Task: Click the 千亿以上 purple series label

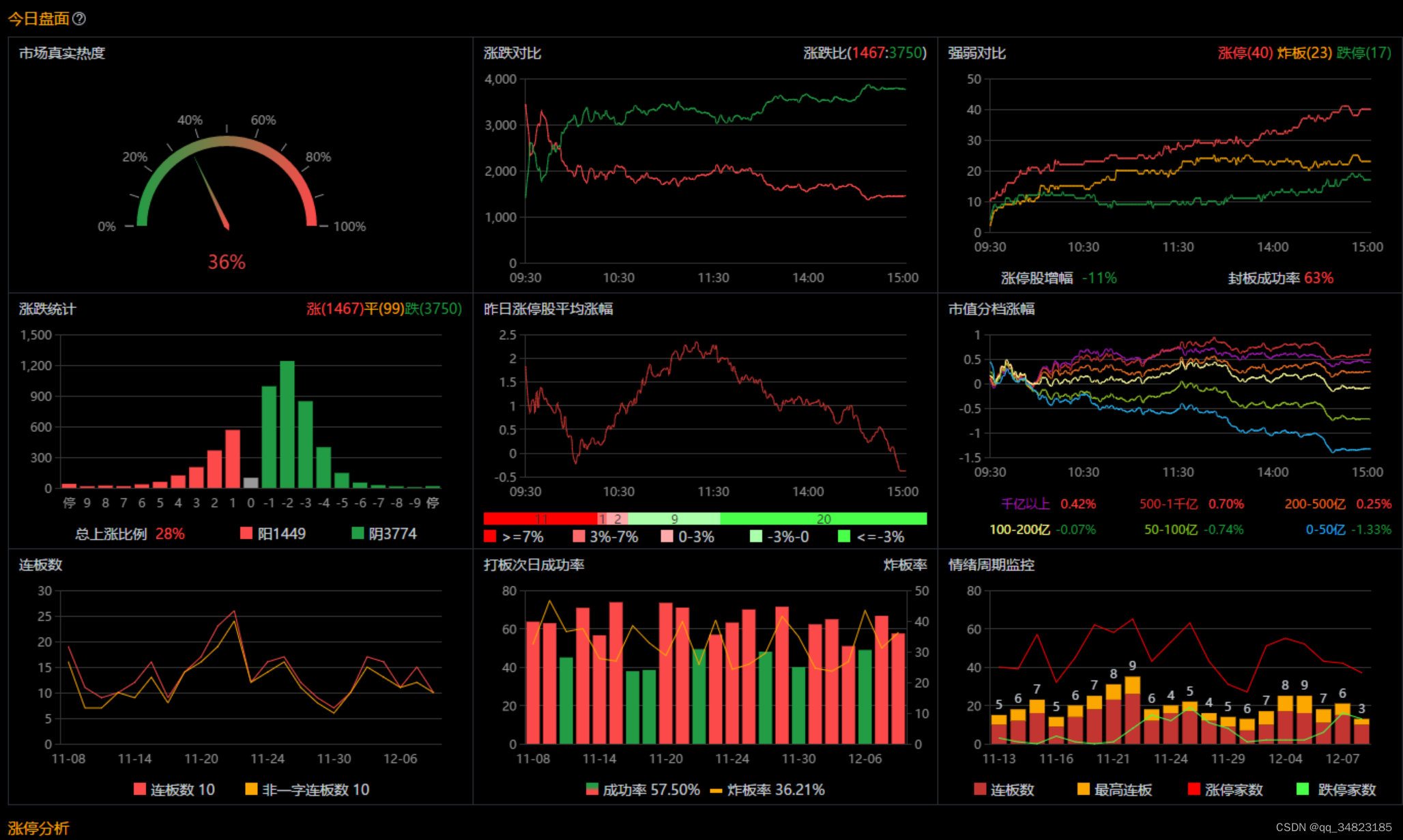Action: 1025,504
